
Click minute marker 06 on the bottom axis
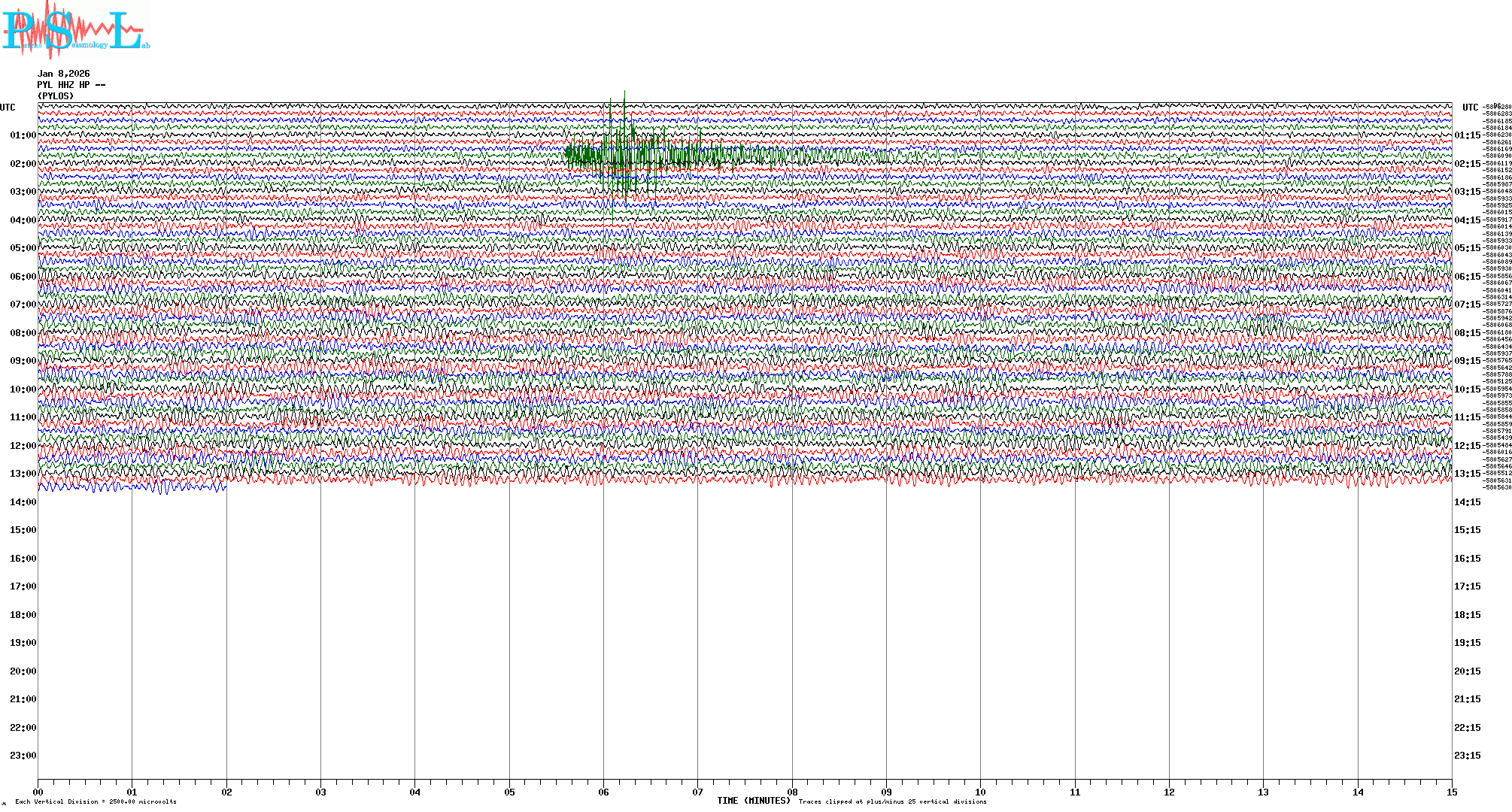click(x=603, y=792)
